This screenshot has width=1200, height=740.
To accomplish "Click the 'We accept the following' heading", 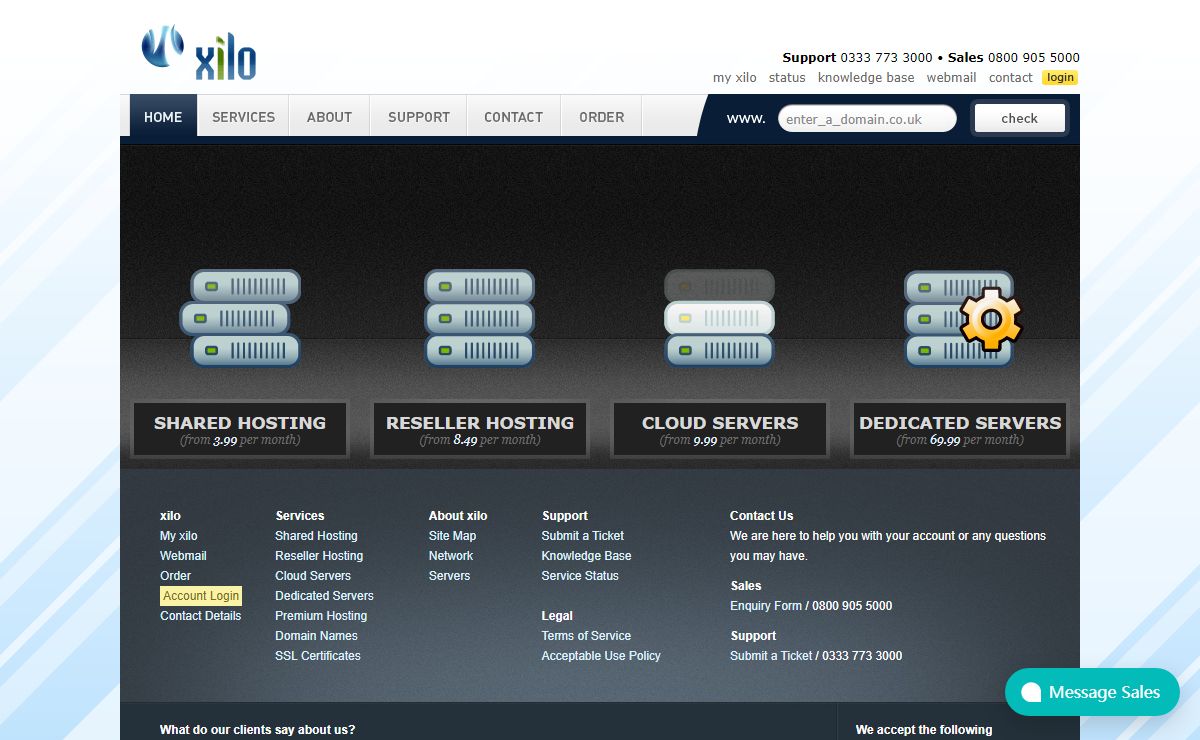I will point(924,730).
